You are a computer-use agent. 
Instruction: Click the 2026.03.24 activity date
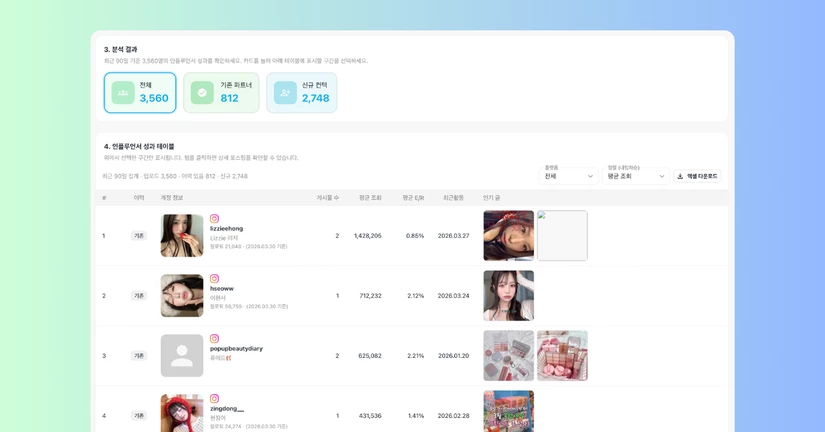click(454, 296)
